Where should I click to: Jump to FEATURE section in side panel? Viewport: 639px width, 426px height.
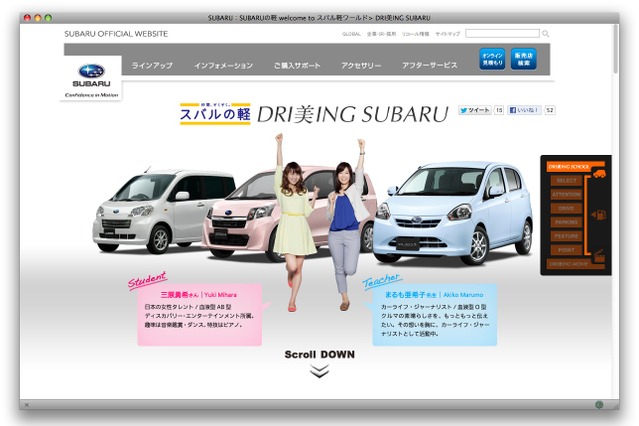coord(566,236)
